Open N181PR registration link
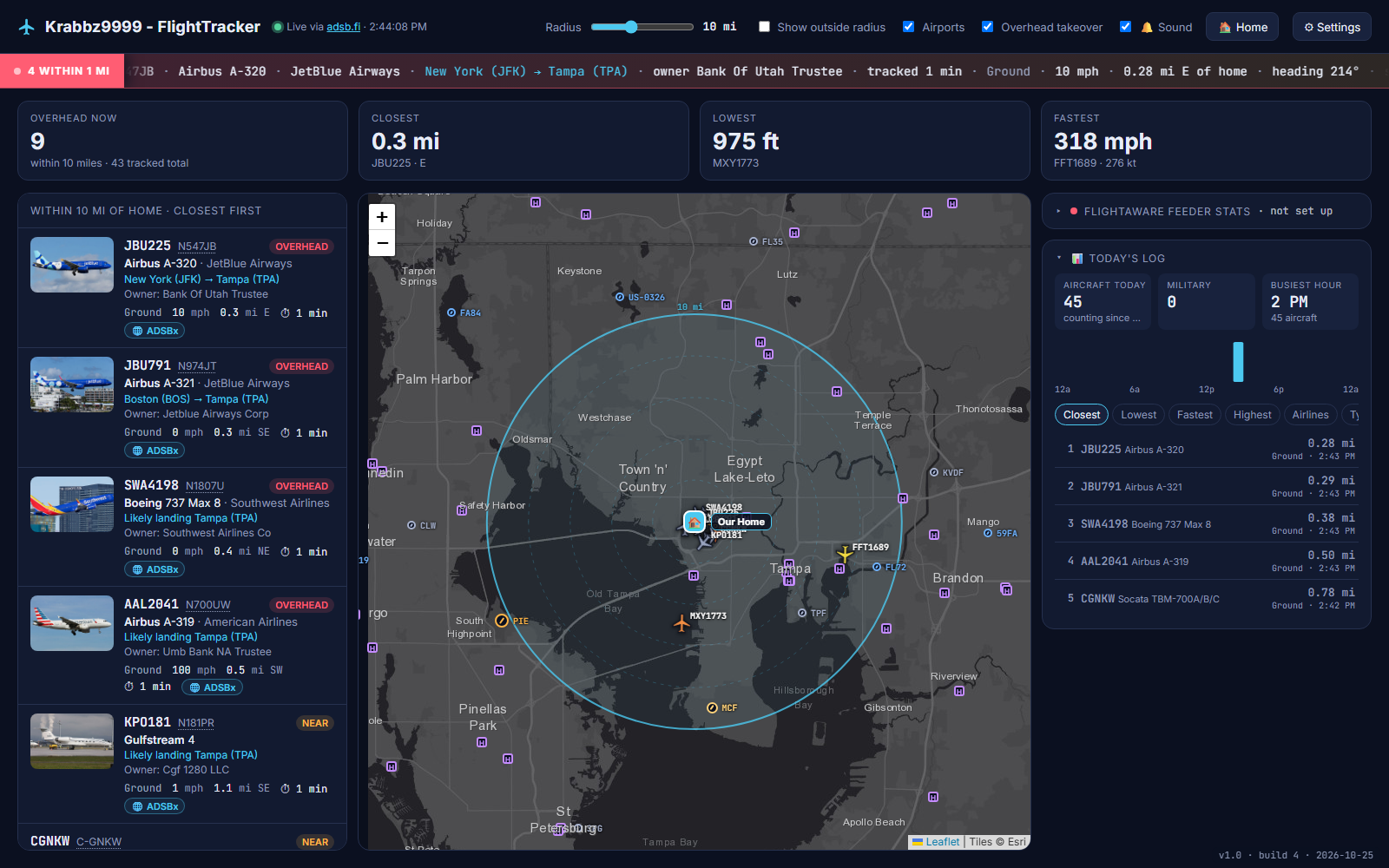Screen dimensions: 1389x868 coord(196,723)
